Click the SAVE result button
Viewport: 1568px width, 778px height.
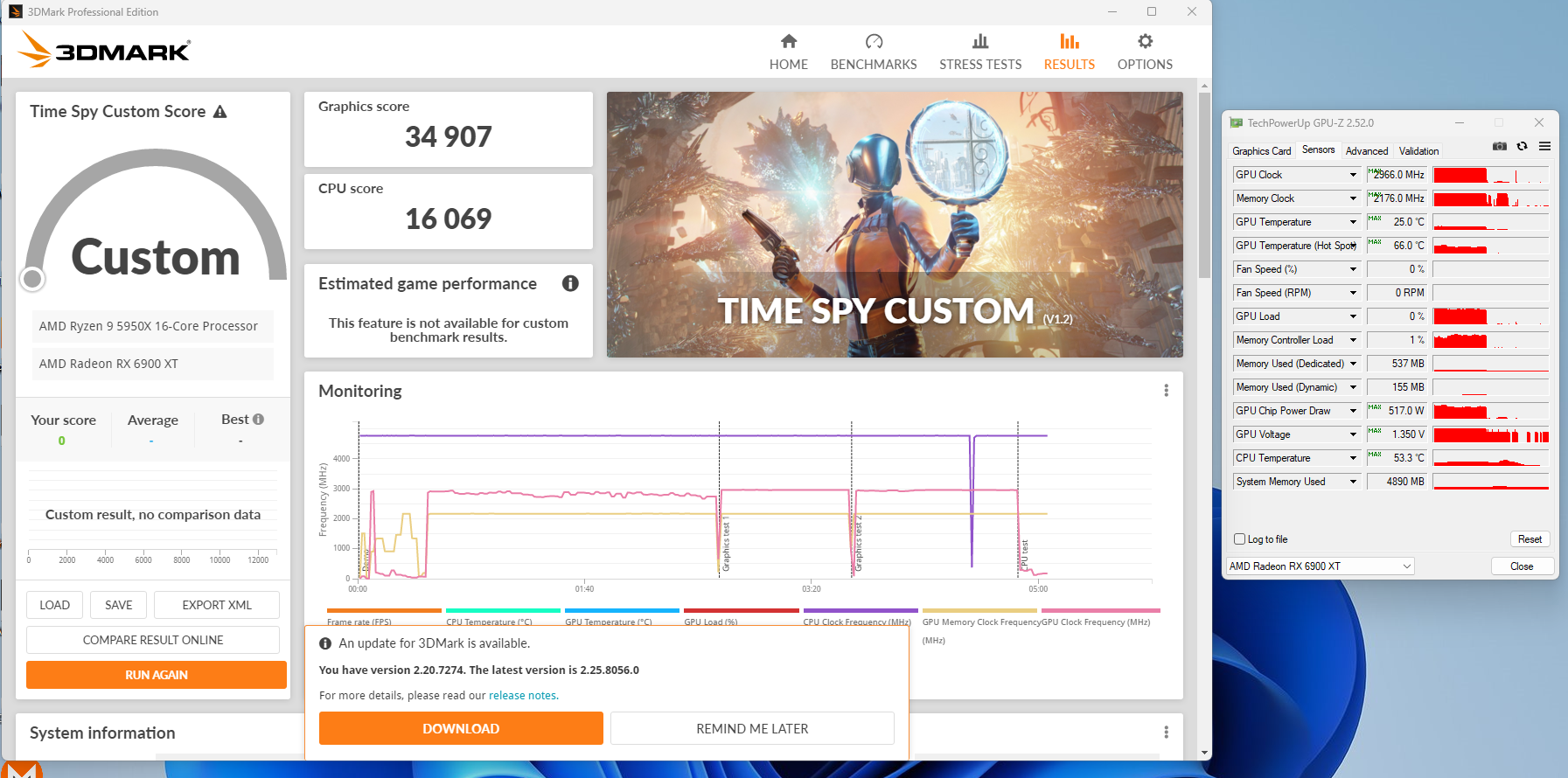[x=119, y=605]
